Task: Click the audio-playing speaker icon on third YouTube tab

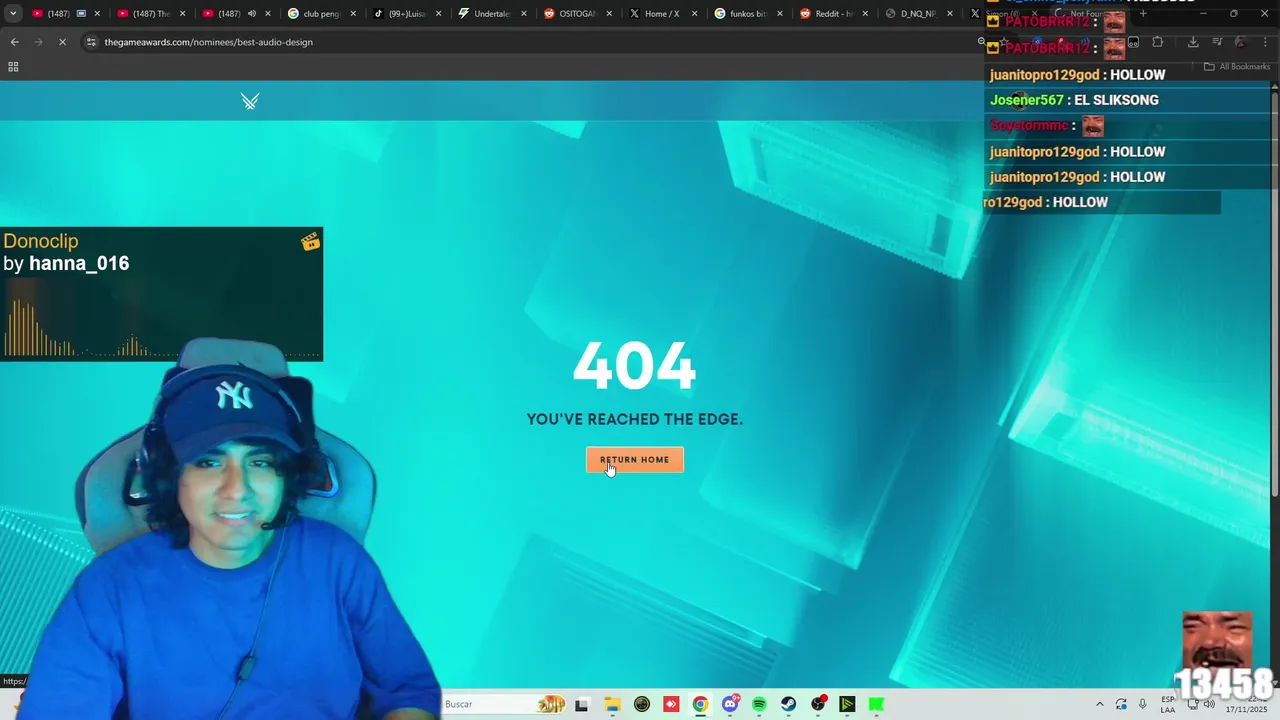Action: pos(252,14)
